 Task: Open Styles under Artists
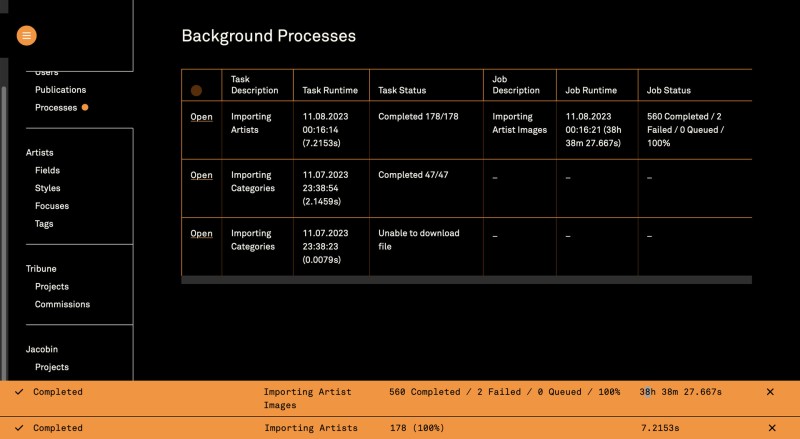coord(47,188)
